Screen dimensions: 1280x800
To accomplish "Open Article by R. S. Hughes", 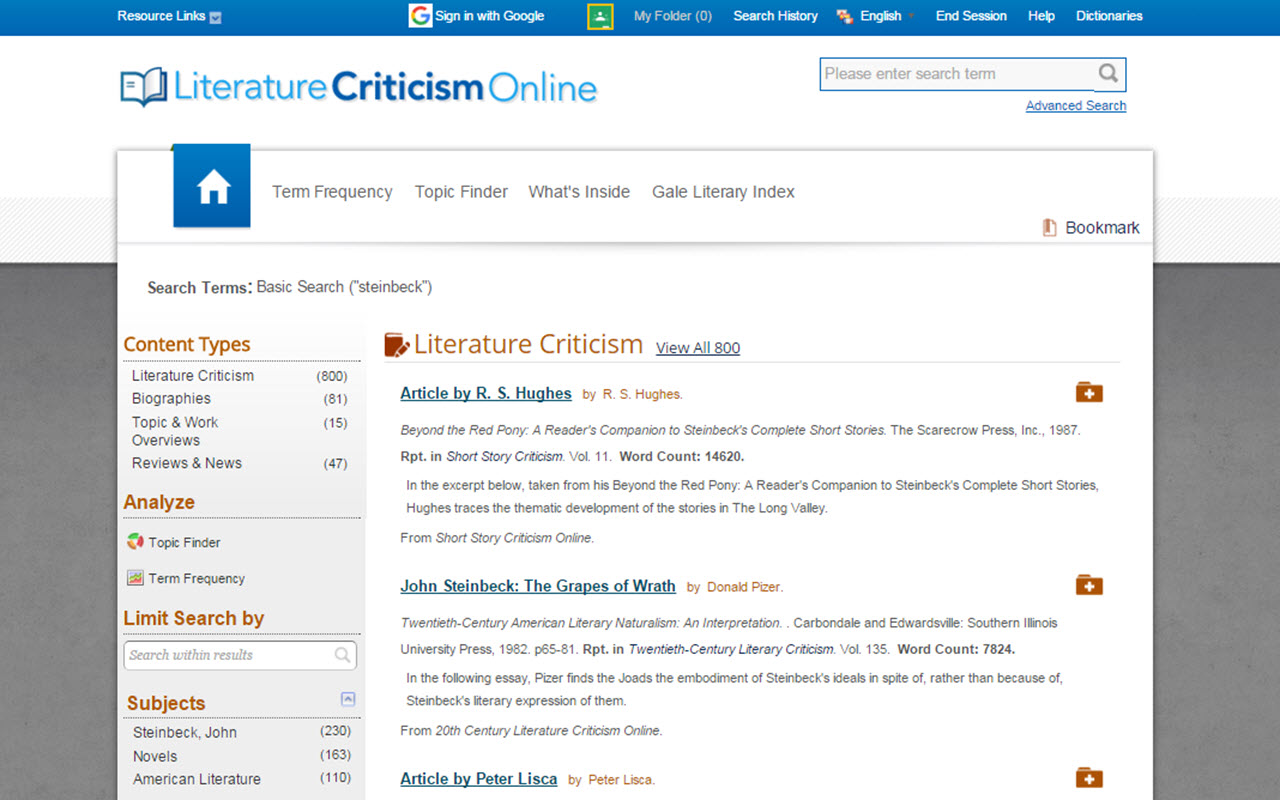I will [486, 393].
